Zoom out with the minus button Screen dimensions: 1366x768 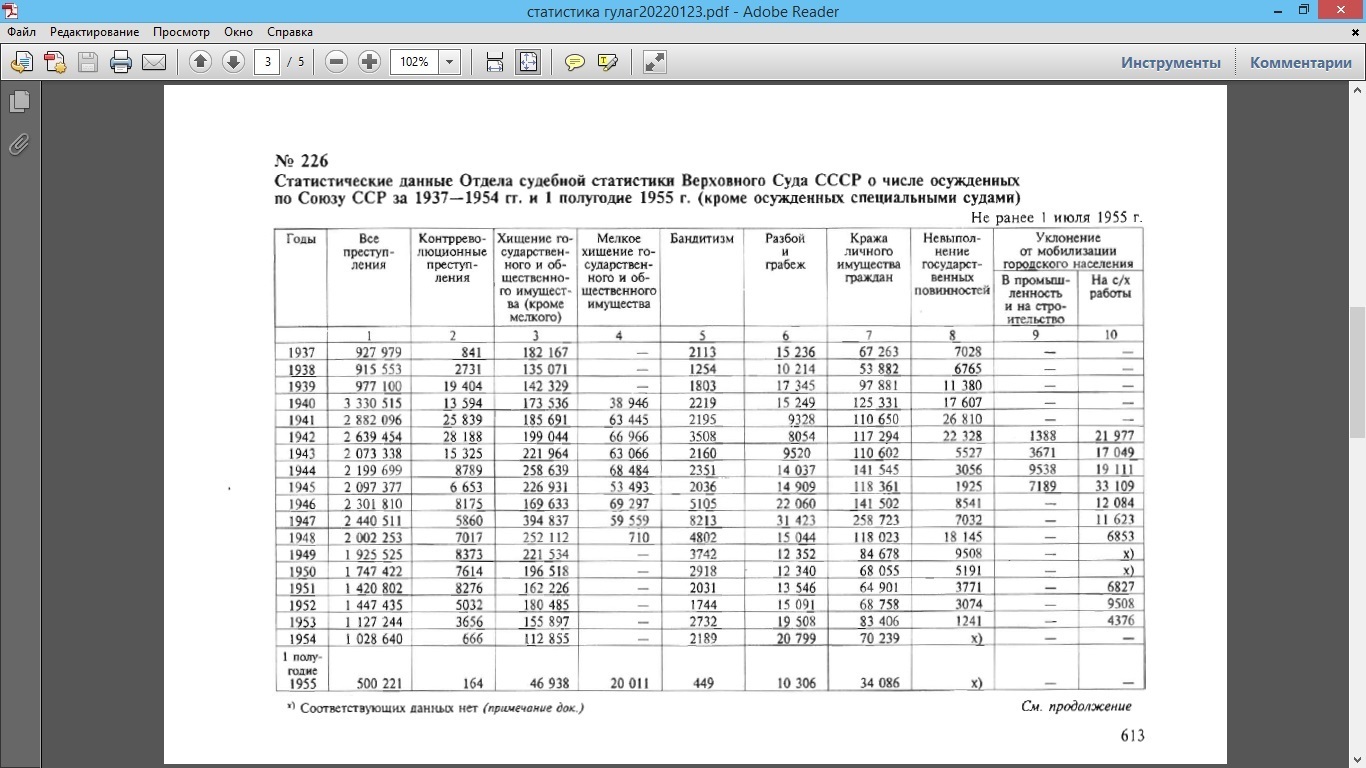(x=337, y=62)
